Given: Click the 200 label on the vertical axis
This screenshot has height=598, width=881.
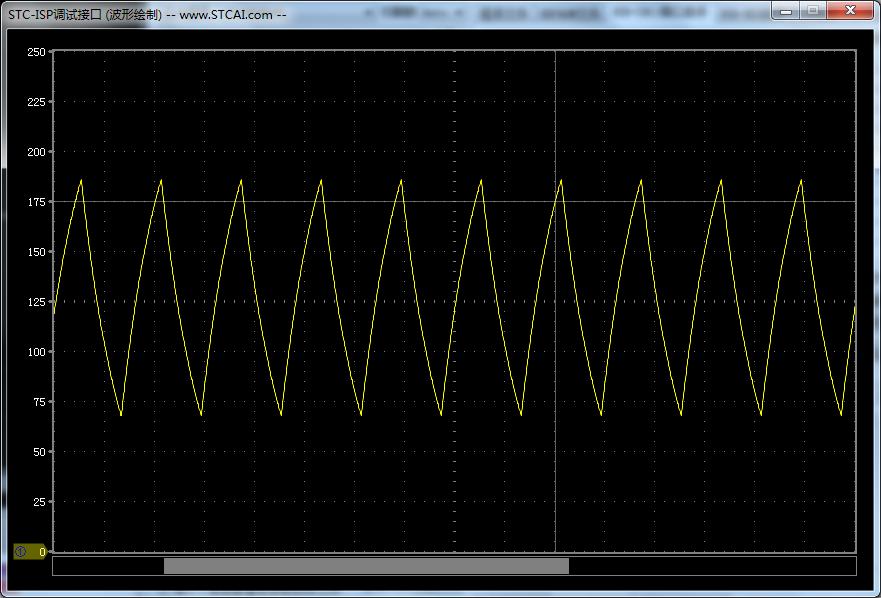Looking at the screenshot, I should click(x=37, y=152).
